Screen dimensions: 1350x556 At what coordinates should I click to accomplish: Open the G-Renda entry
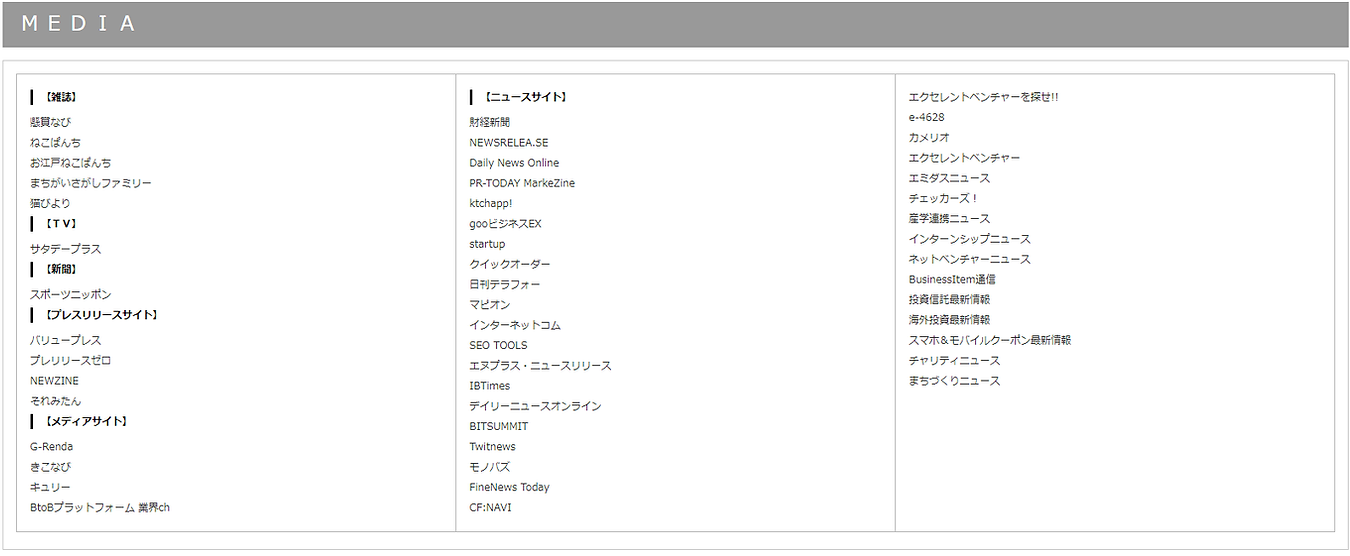[x=51, y=447]
